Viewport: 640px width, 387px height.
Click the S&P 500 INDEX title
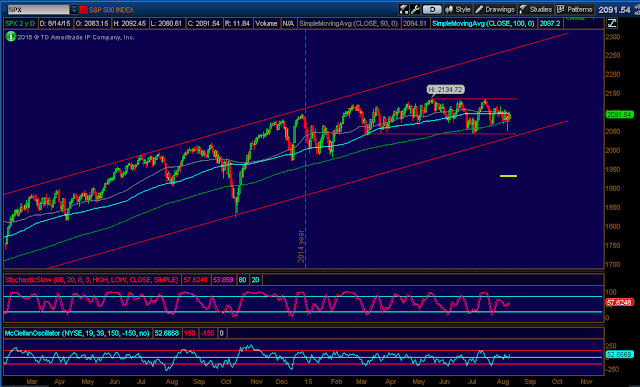[x=111, y=9]
